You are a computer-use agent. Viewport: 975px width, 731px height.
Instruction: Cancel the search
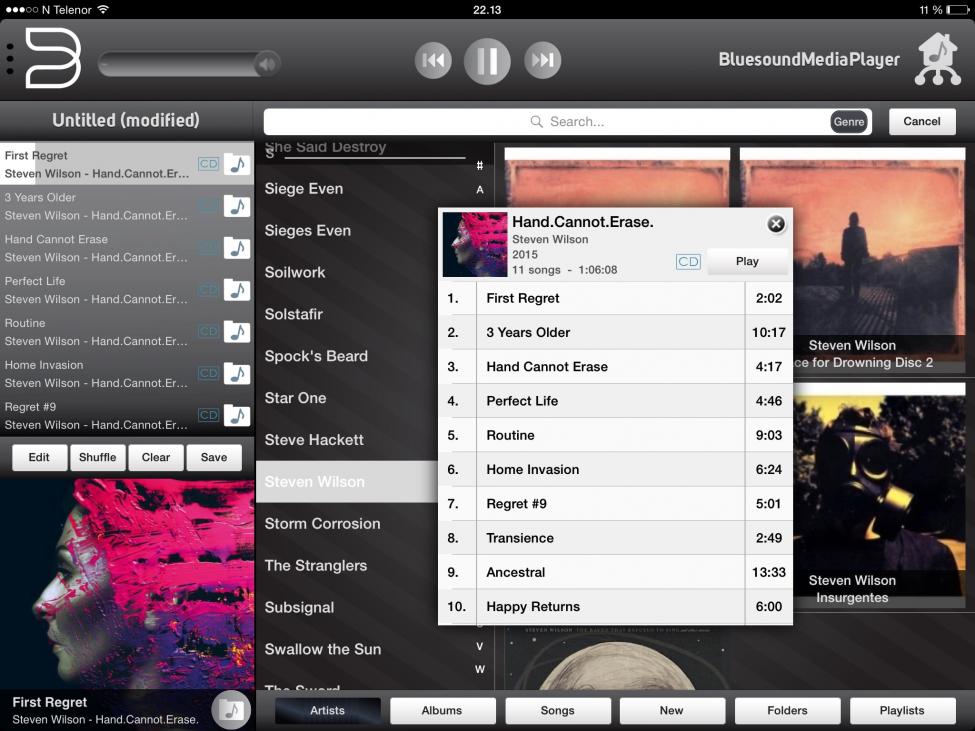click(922, 121)
